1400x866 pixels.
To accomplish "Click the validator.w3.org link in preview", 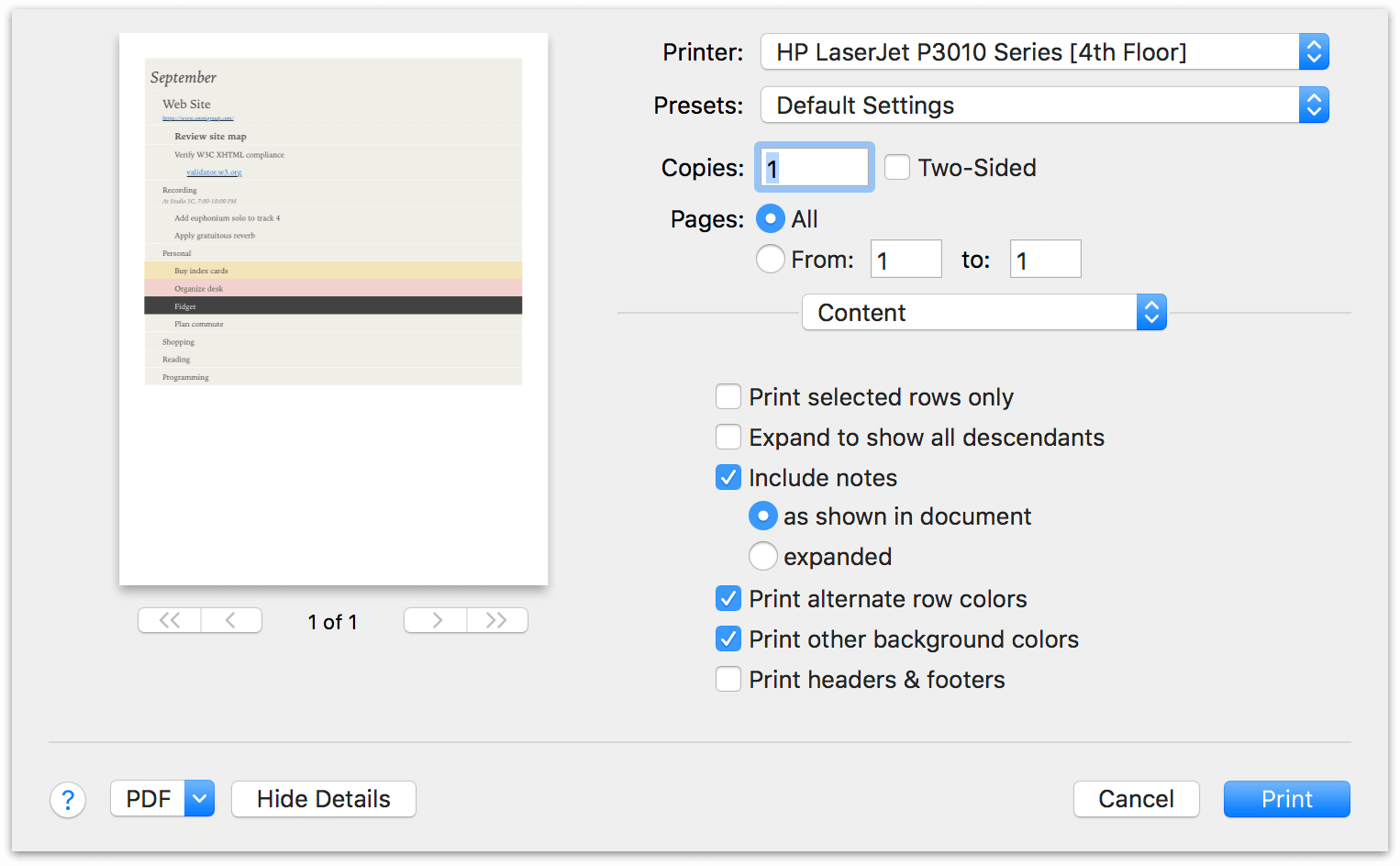I will 215,172.
